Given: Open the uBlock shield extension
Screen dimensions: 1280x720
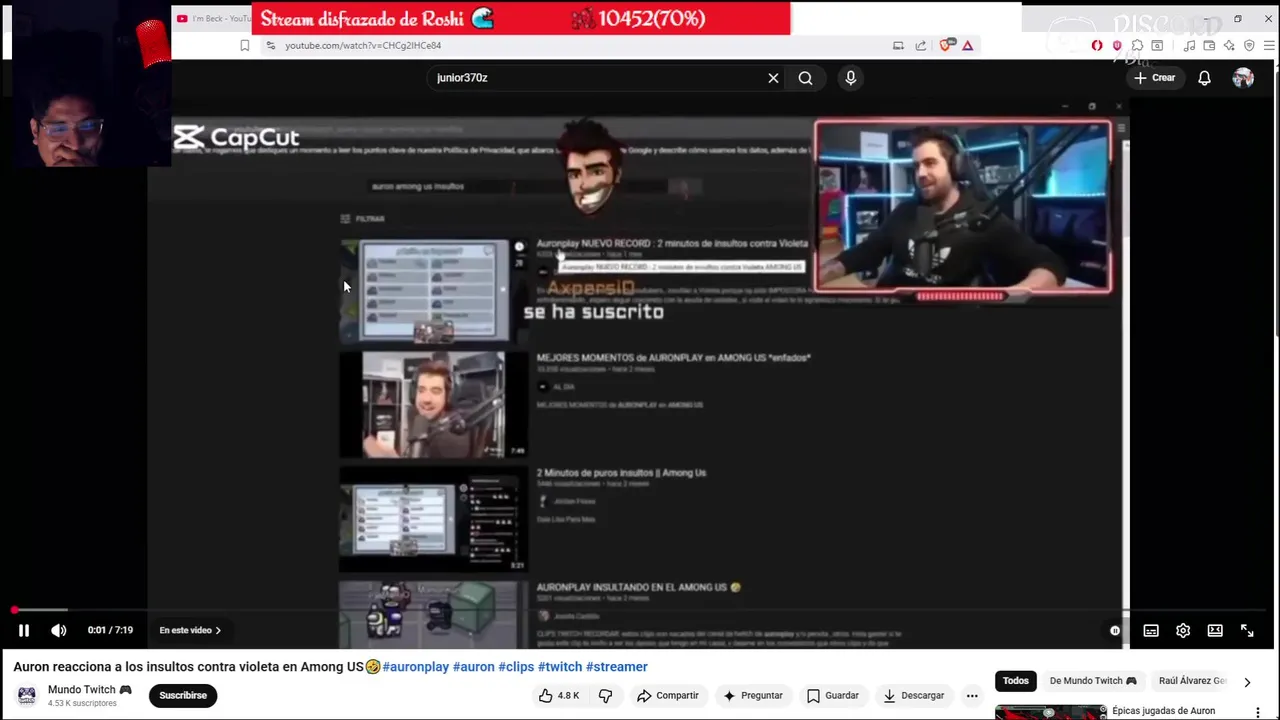Looking at the screenshot, I should click(1117, 45).
